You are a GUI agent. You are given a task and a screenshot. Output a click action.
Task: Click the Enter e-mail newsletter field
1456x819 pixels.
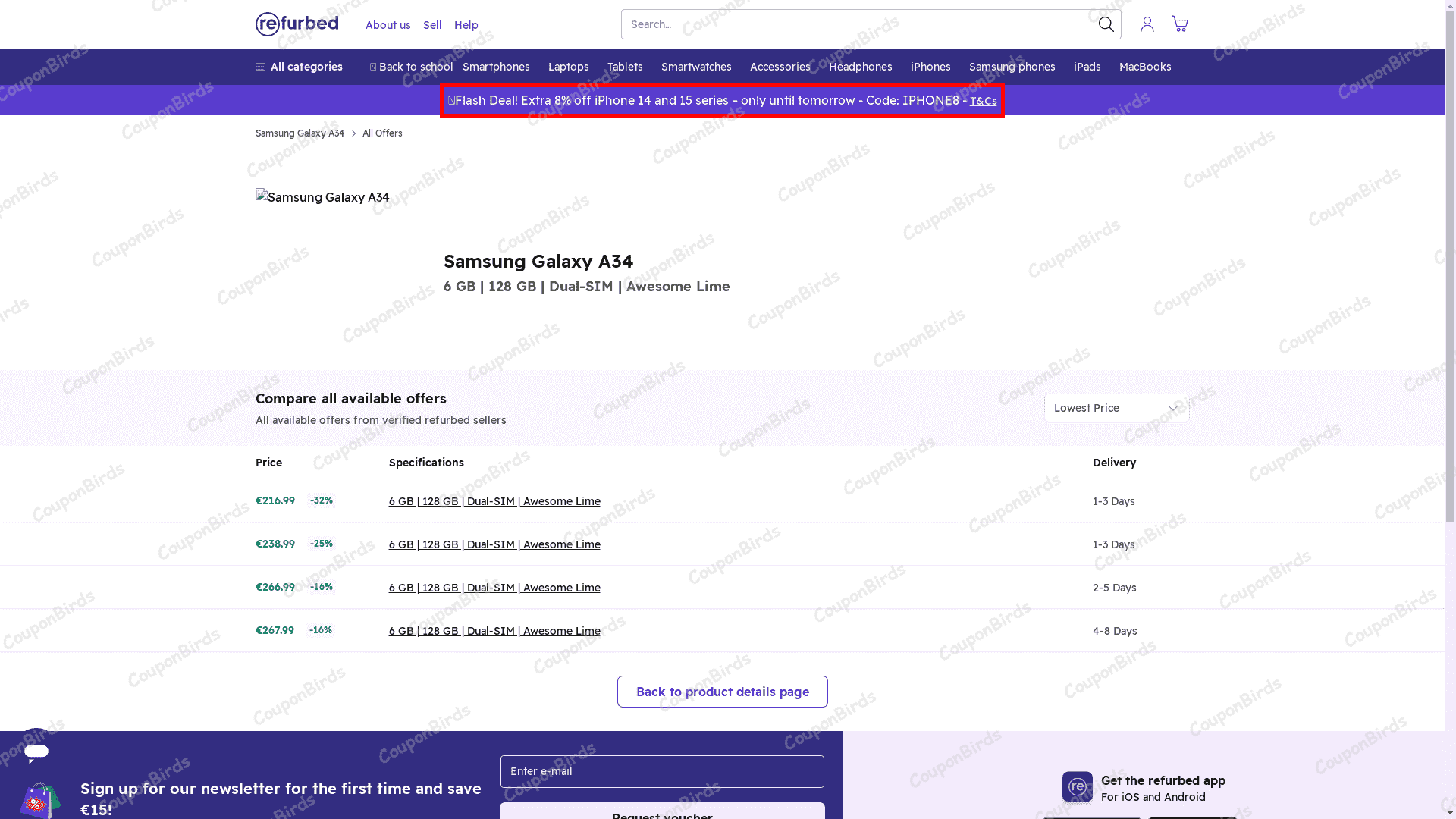[x=662, y=771]
